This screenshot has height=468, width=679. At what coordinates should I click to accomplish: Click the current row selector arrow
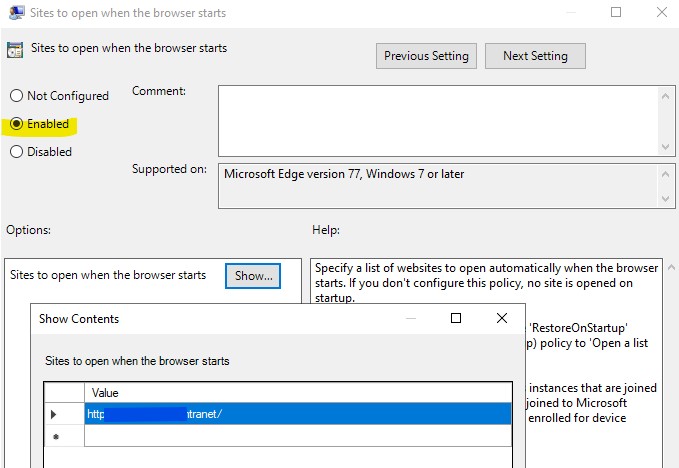53,414
